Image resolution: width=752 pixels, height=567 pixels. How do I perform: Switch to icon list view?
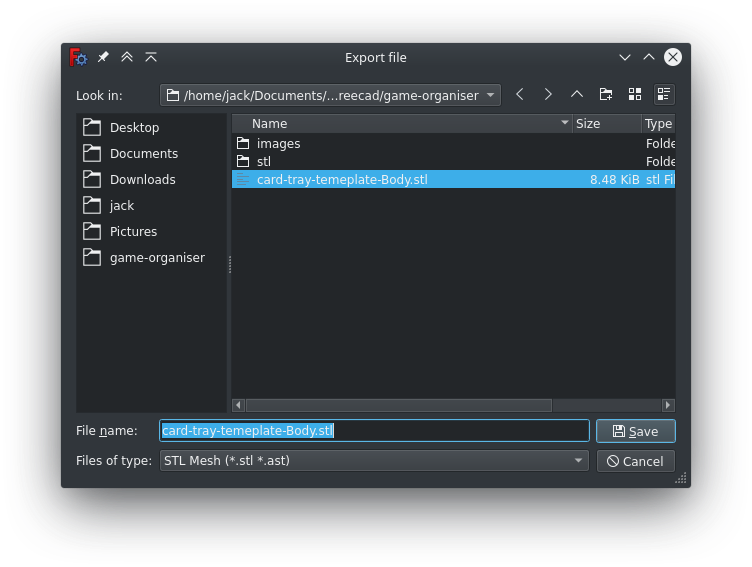pyautogui.click(x=635, y=95)
